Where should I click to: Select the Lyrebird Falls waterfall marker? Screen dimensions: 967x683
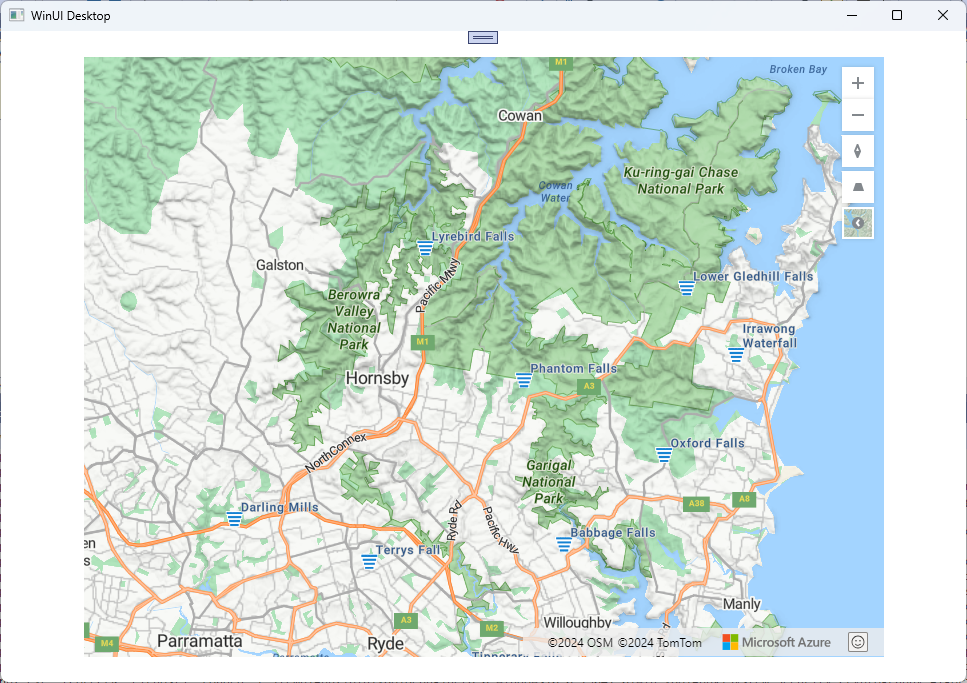pos(424,248)
